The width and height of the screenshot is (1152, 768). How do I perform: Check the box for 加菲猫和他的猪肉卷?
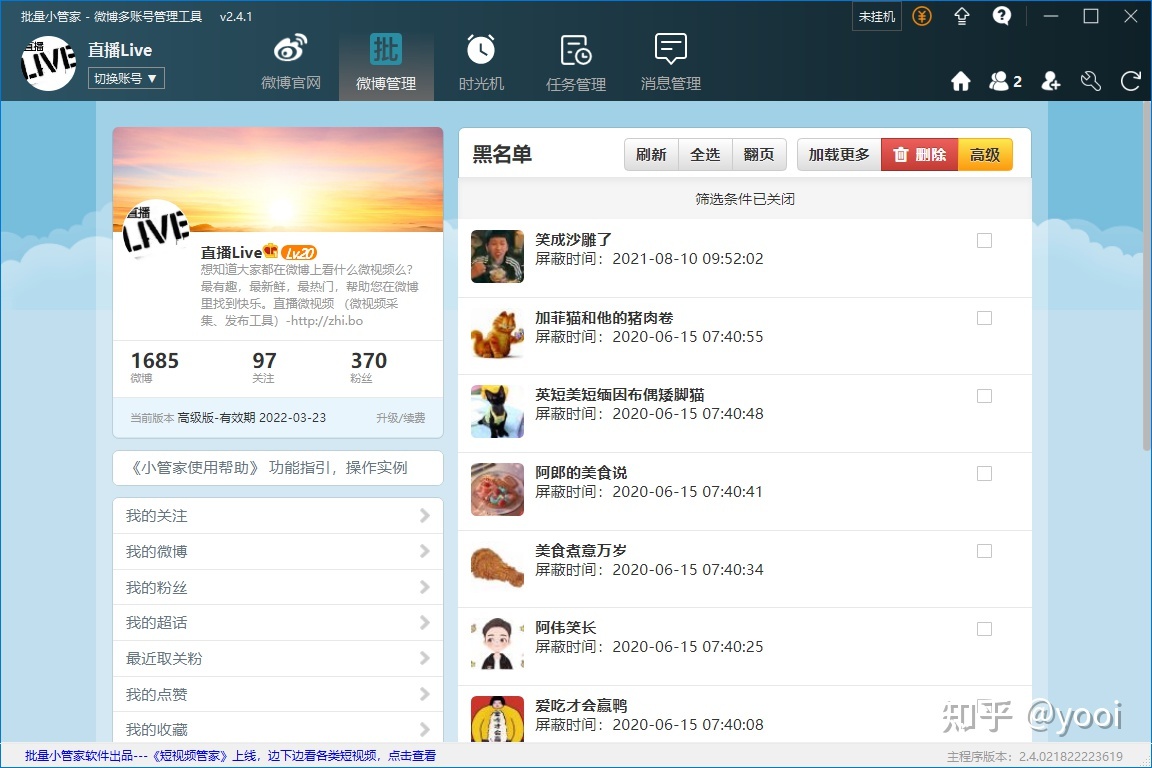tap(984, 318)
